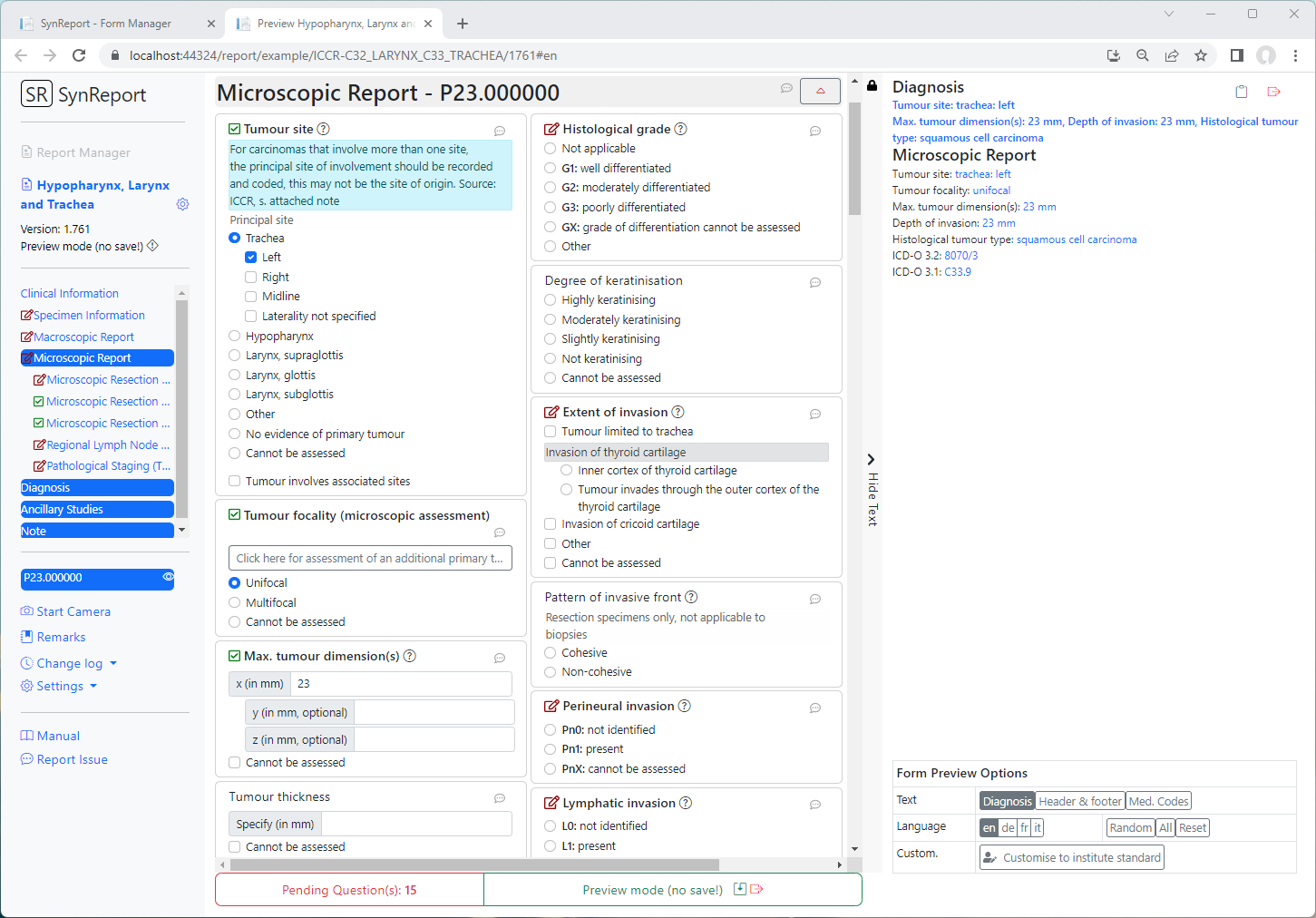1316x918 pixels.
Task: Click the eye icon on P23.000000 entry
Action: (168, 577)
